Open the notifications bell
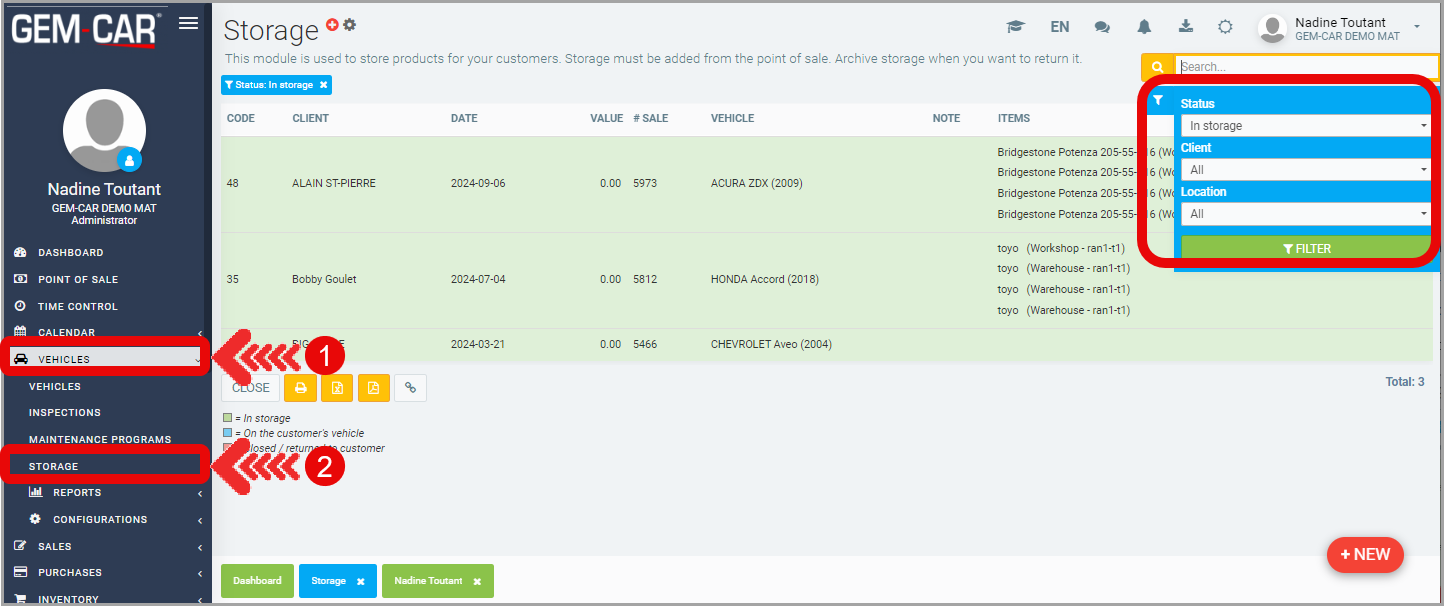Screen dimensions: 1444x606 pyautogui.click(x=1144, y=27)
